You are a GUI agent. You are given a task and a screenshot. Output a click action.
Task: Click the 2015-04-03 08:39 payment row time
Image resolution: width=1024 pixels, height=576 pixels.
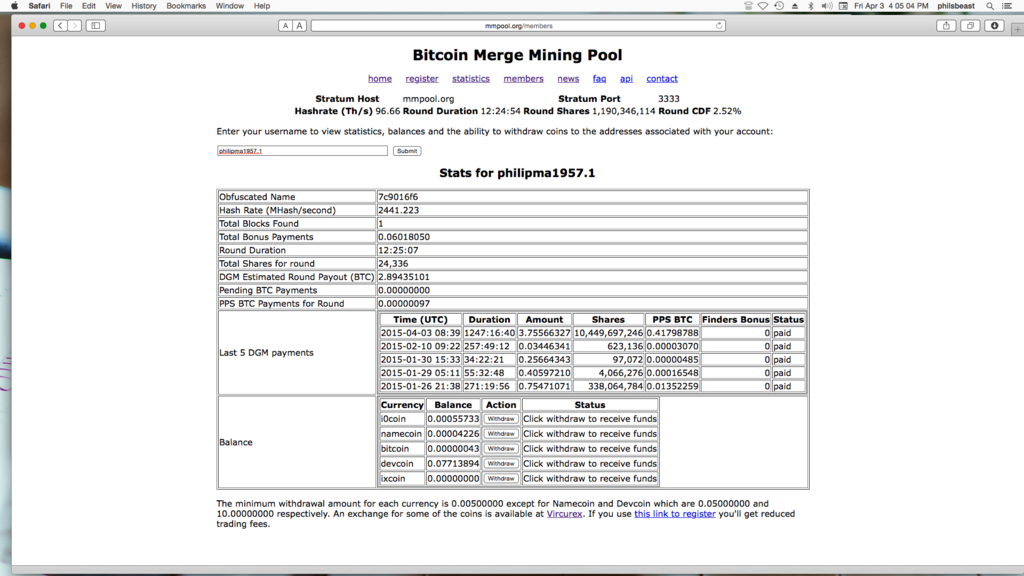[x=420, y=333]
